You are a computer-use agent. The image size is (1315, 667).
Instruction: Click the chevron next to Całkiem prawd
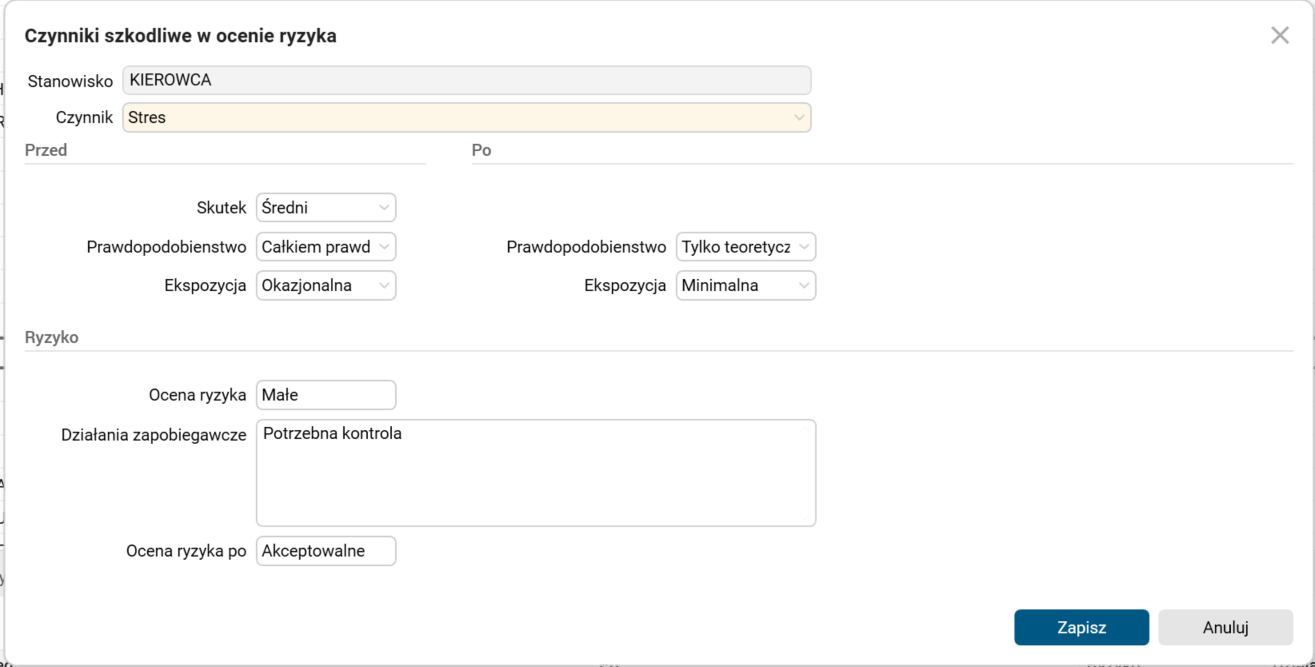383,246
